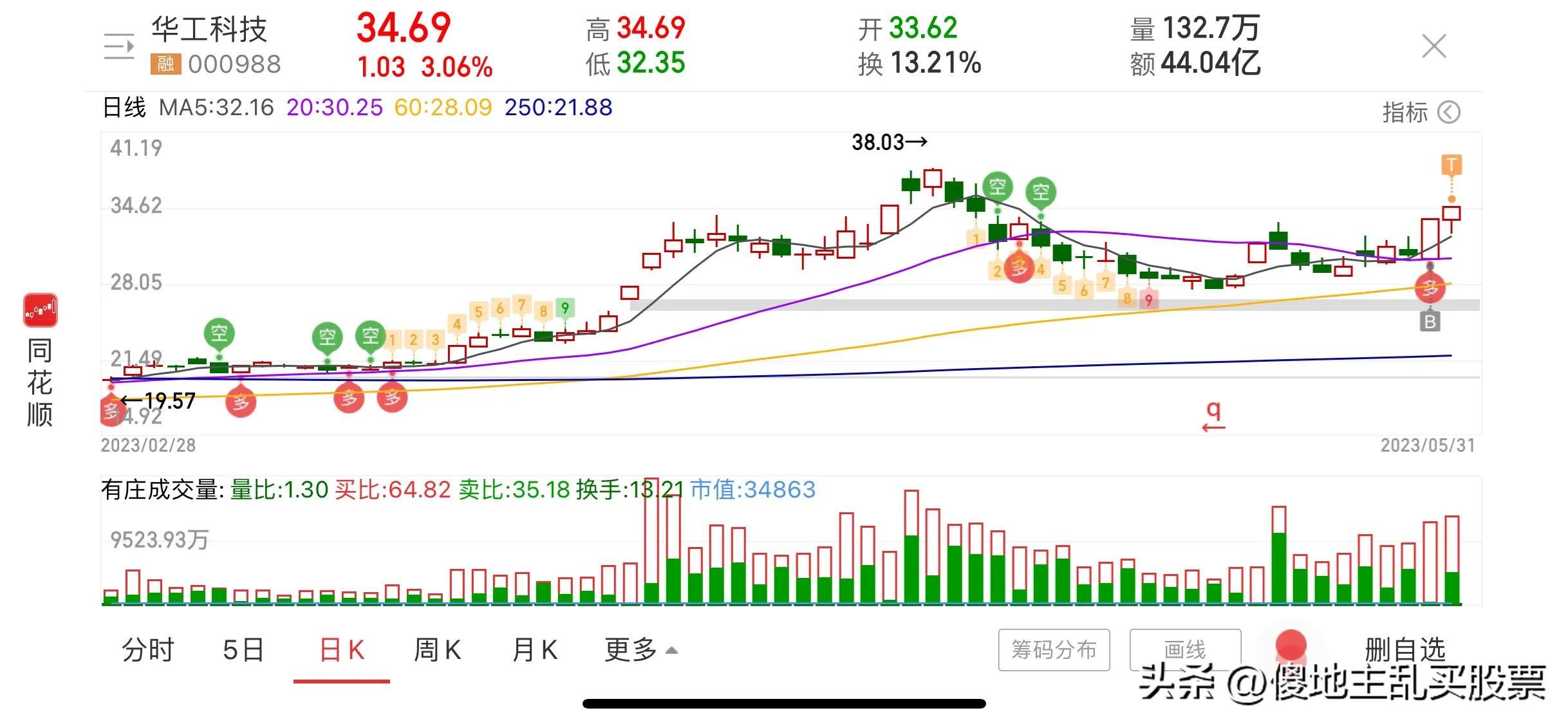
Task: Tap the green 9 sequence marker
Action: tap(565, 308)
